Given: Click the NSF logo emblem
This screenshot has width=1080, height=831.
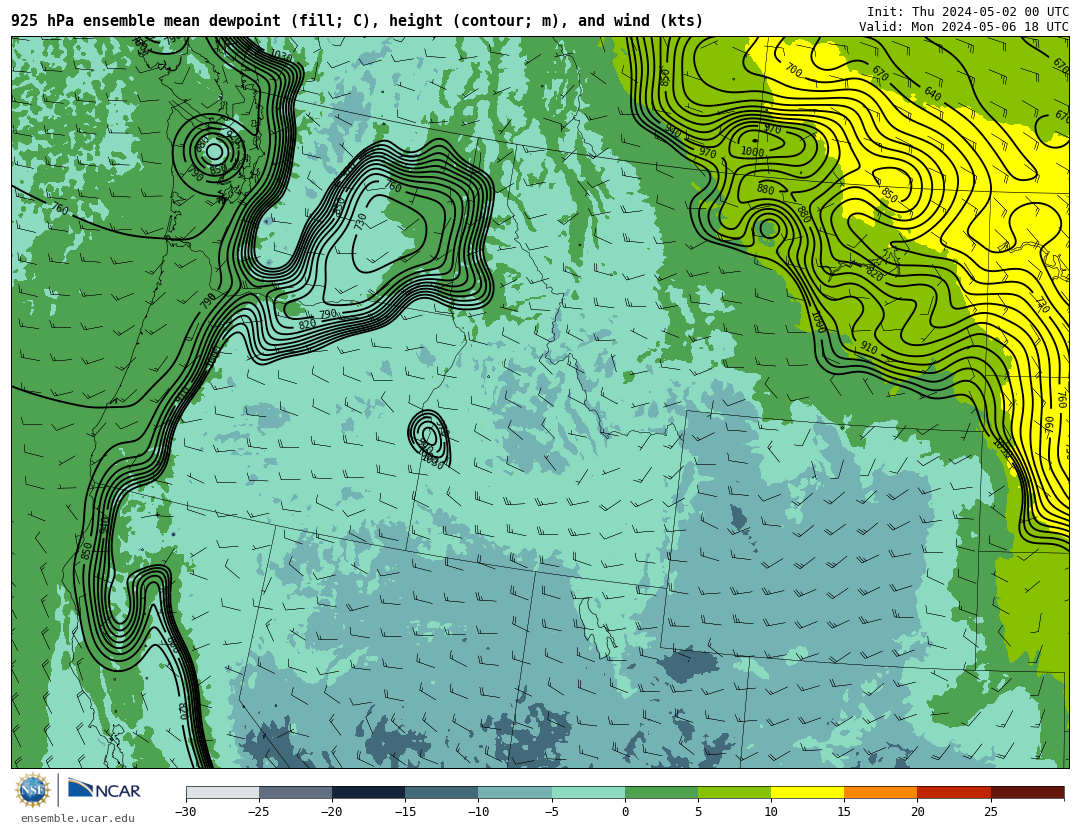Looking at the screenshot, I should pyautogui.click(x=33, y=790).
